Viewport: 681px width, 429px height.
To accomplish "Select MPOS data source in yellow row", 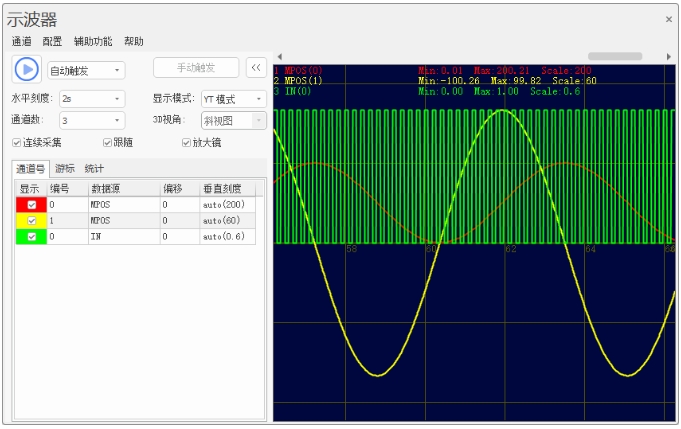I will pos(124,221).
